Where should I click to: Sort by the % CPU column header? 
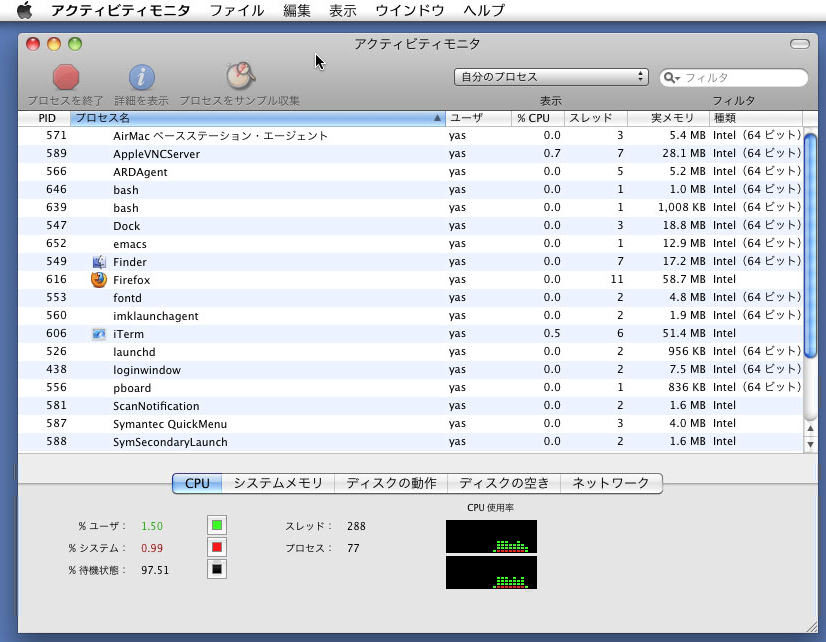(x=538, y=118)
